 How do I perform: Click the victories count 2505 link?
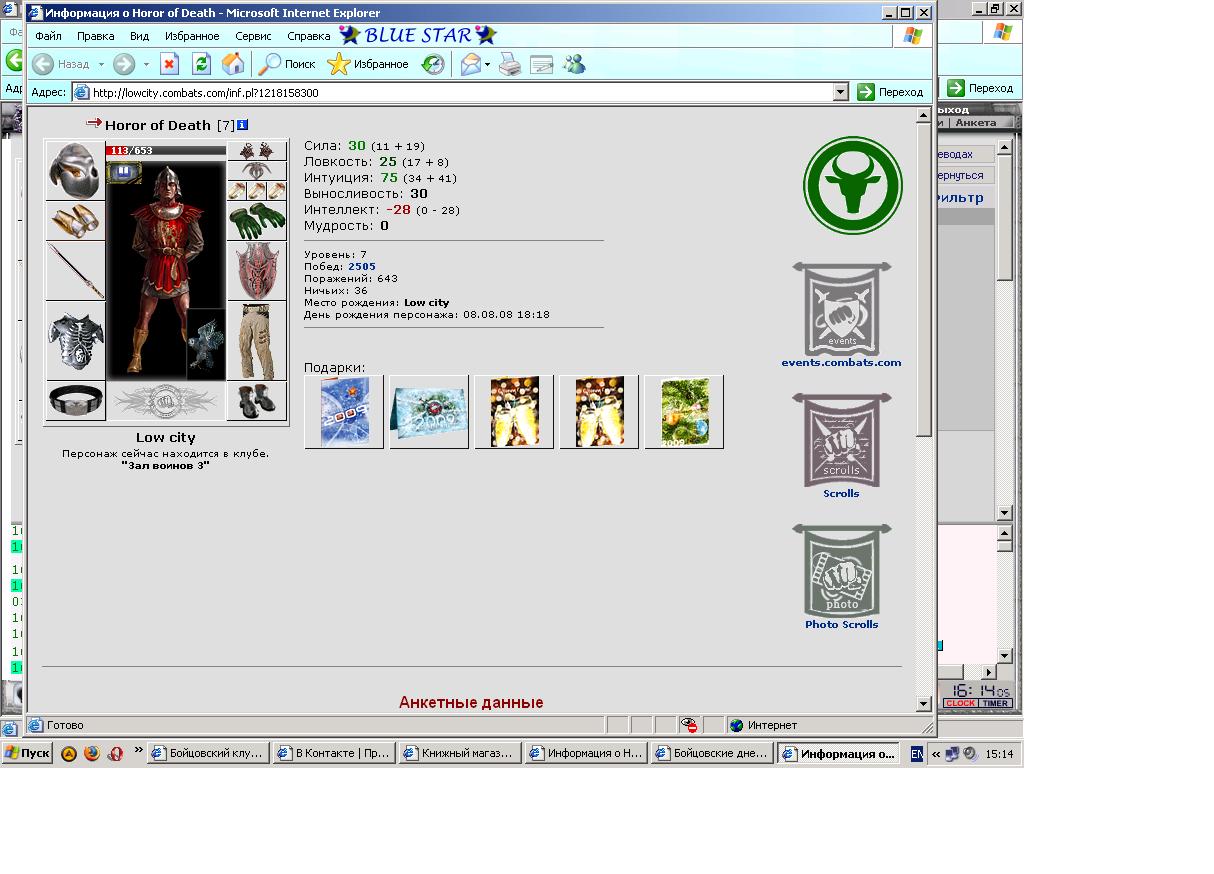362,267
